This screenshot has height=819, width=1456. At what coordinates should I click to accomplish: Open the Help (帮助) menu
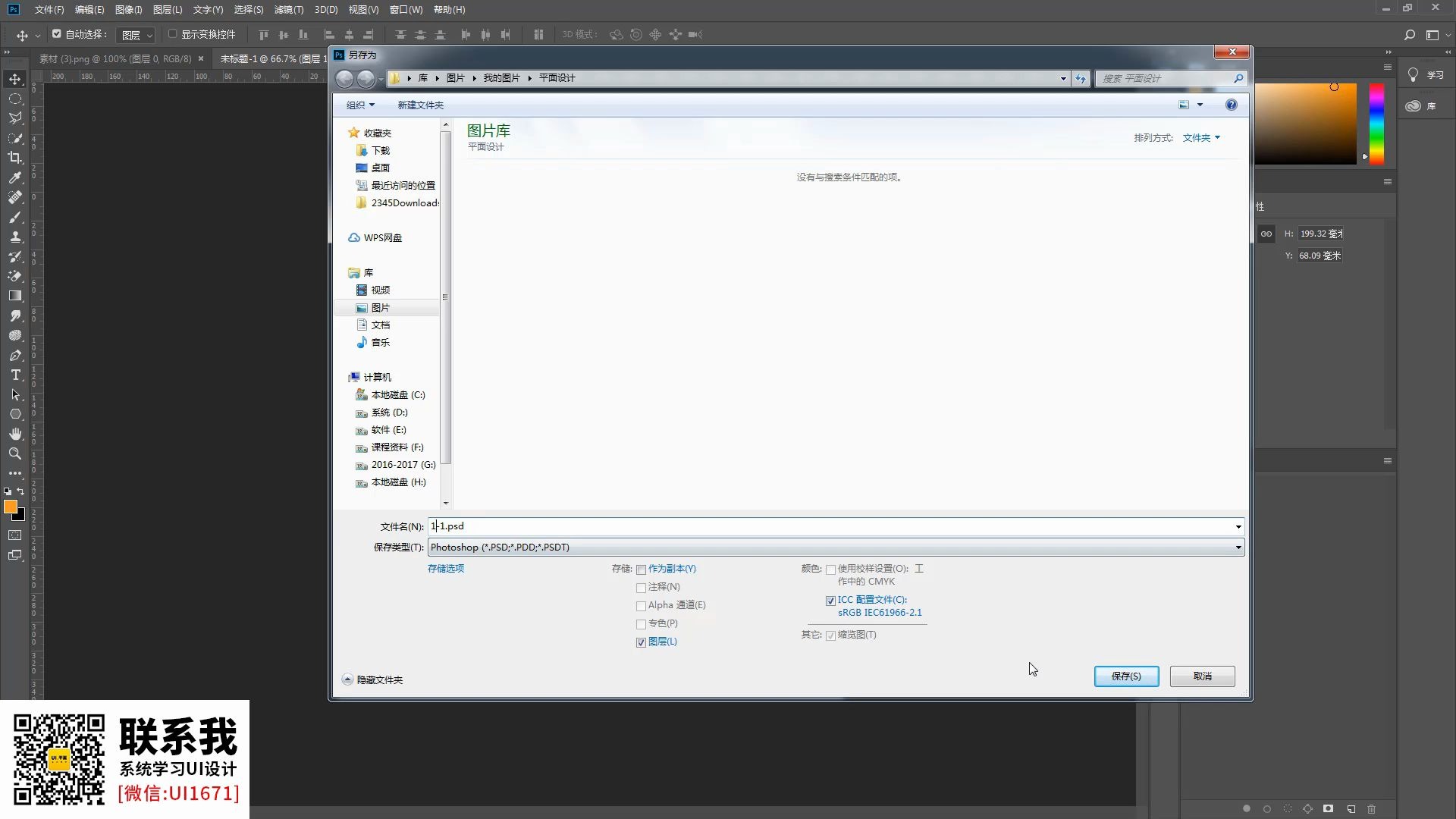[450, 10]
